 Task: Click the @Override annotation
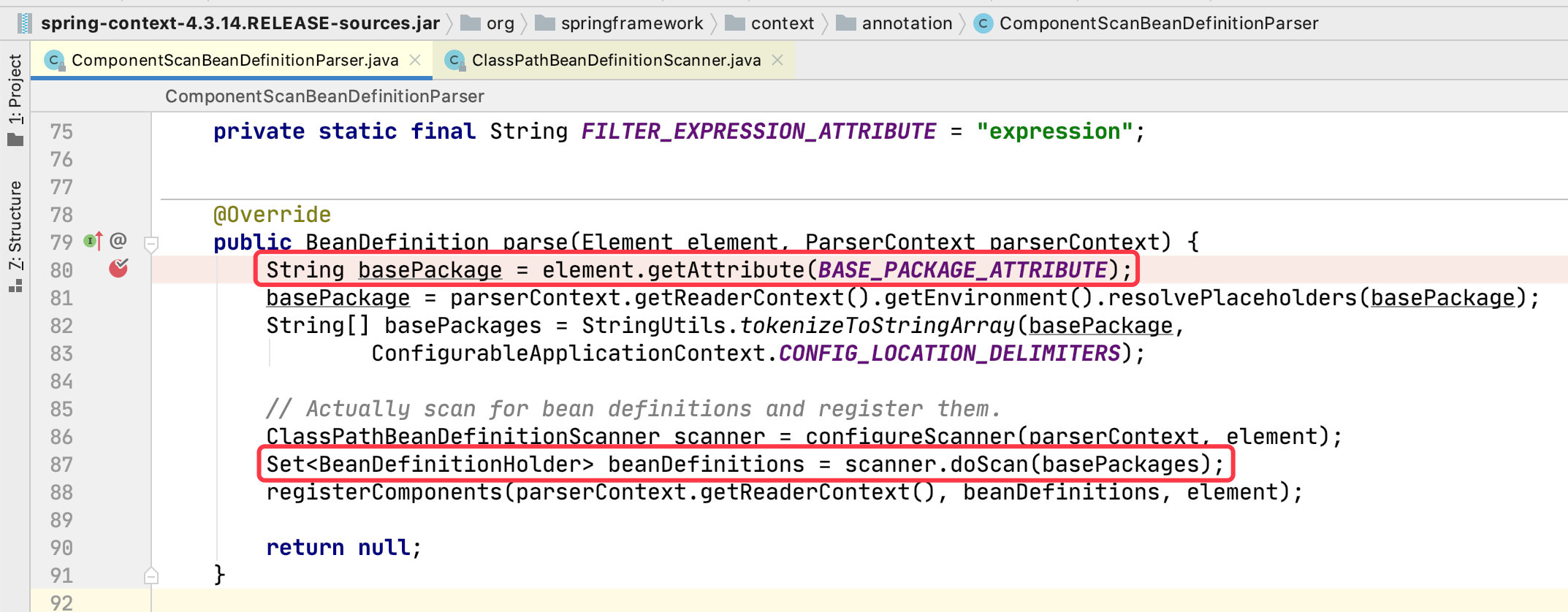(272, 215)
